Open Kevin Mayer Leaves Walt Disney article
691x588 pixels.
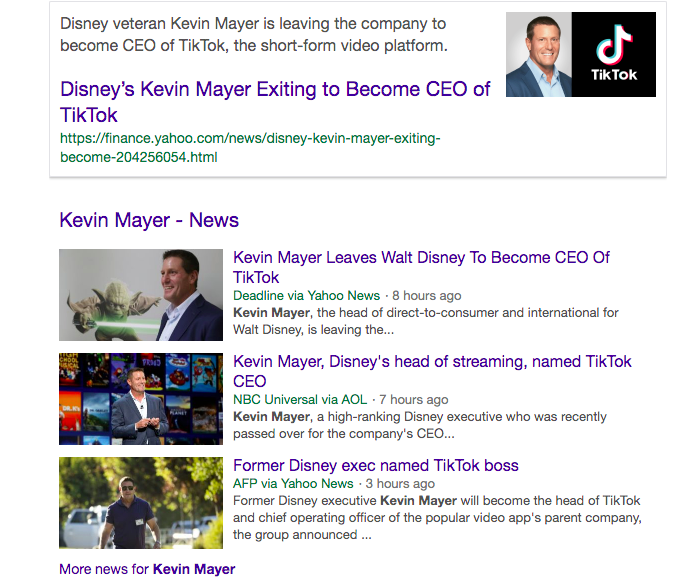[421, 267]
